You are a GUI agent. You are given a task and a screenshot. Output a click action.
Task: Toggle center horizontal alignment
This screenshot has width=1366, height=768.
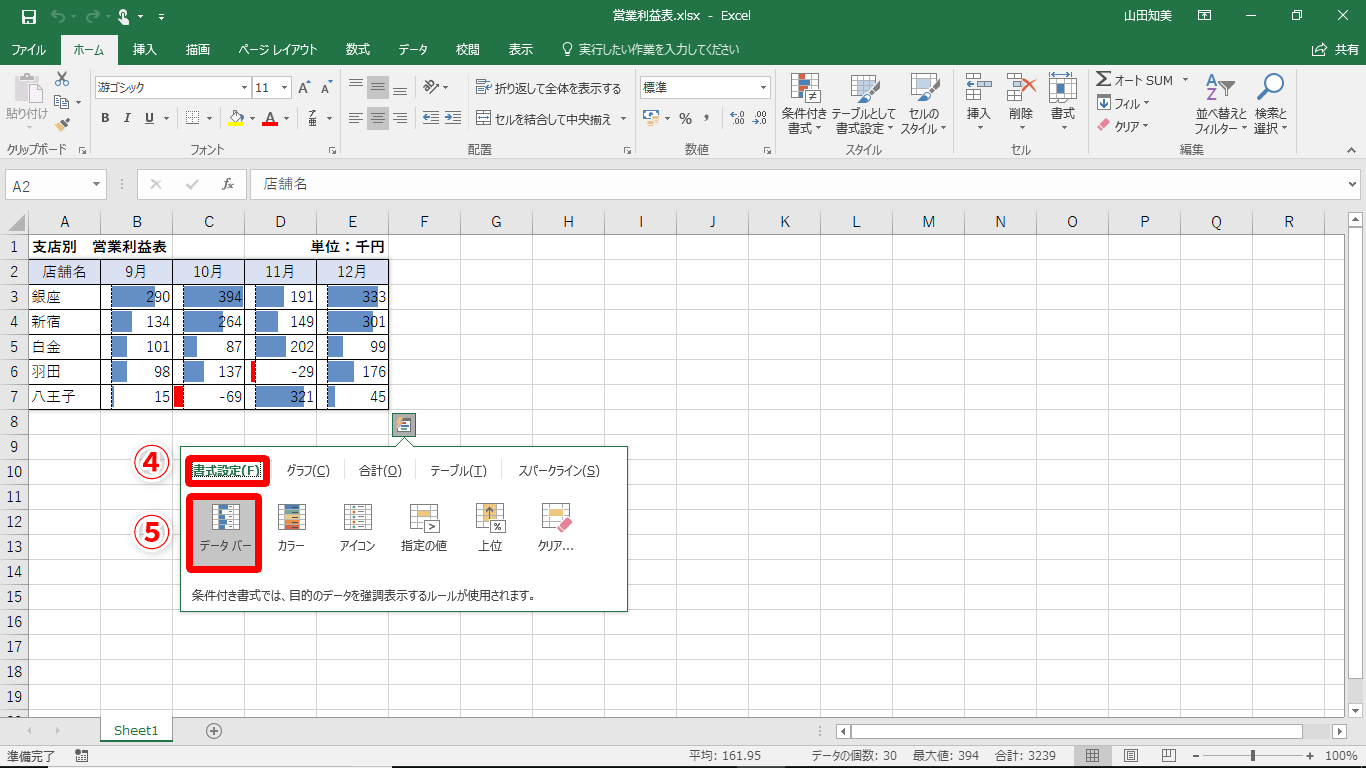click(x=377, y=118)
